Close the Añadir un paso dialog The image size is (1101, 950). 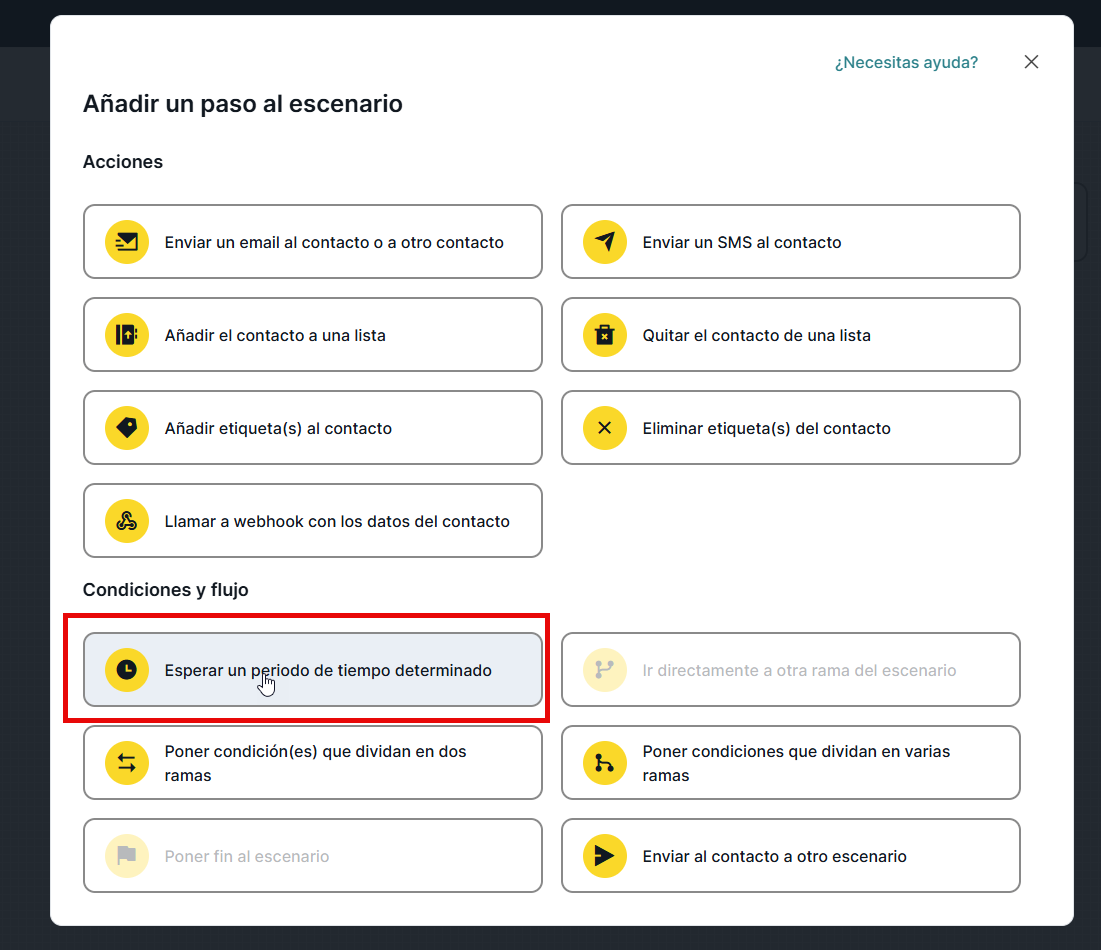click(x=1031, y=62)
